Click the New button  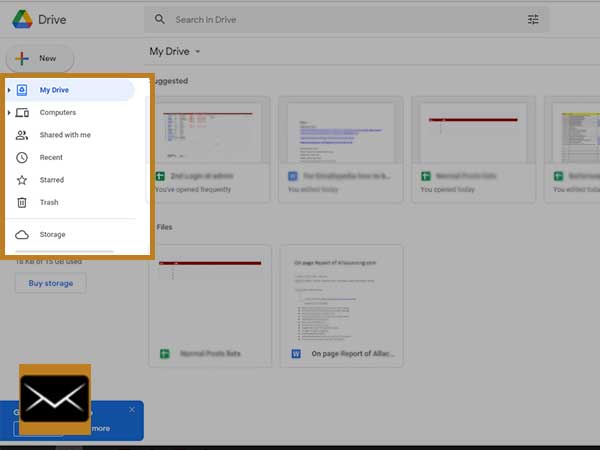[40, 59]
